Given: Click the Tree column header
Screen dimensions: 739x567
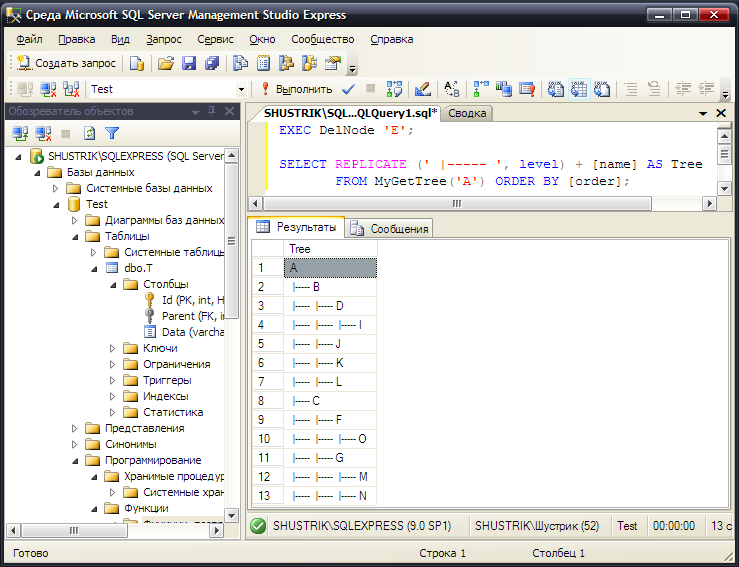Looking at the screenshot, I should point(330,249).
